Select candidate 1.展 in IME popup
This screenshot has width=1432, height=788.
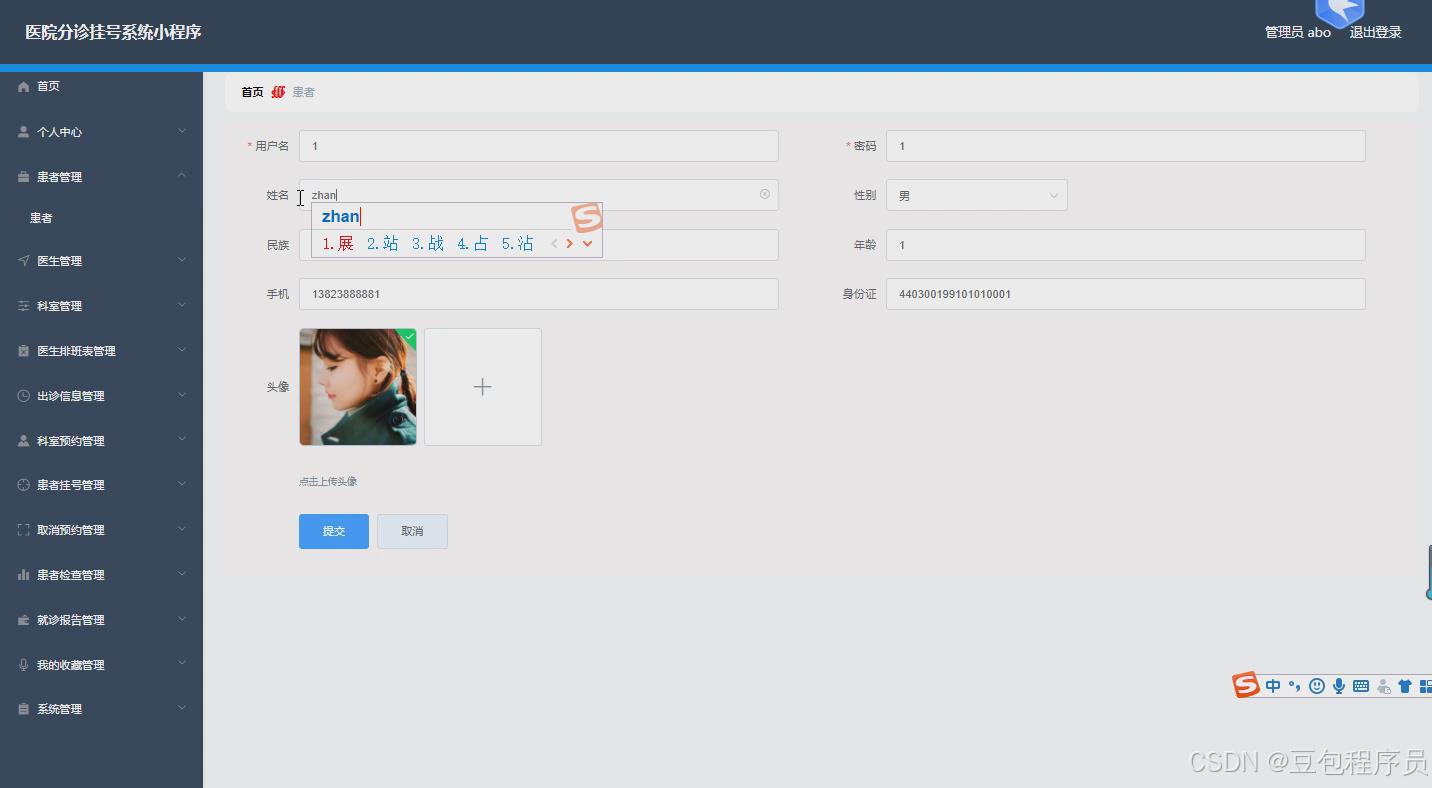[x=338, y=243]
